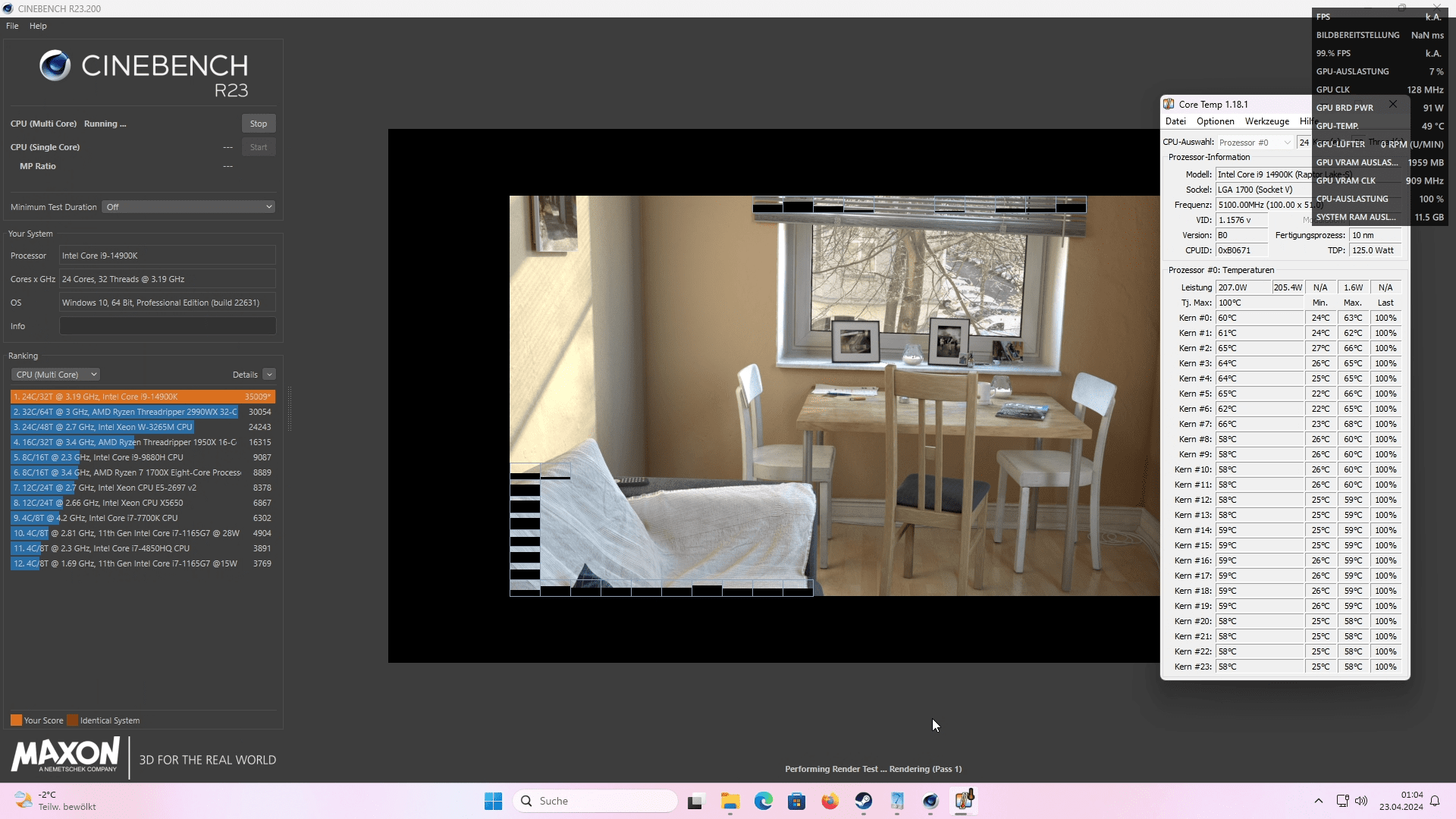Open Steam from the taskbar
The image size is (1456, 819).
click(863, 801)
